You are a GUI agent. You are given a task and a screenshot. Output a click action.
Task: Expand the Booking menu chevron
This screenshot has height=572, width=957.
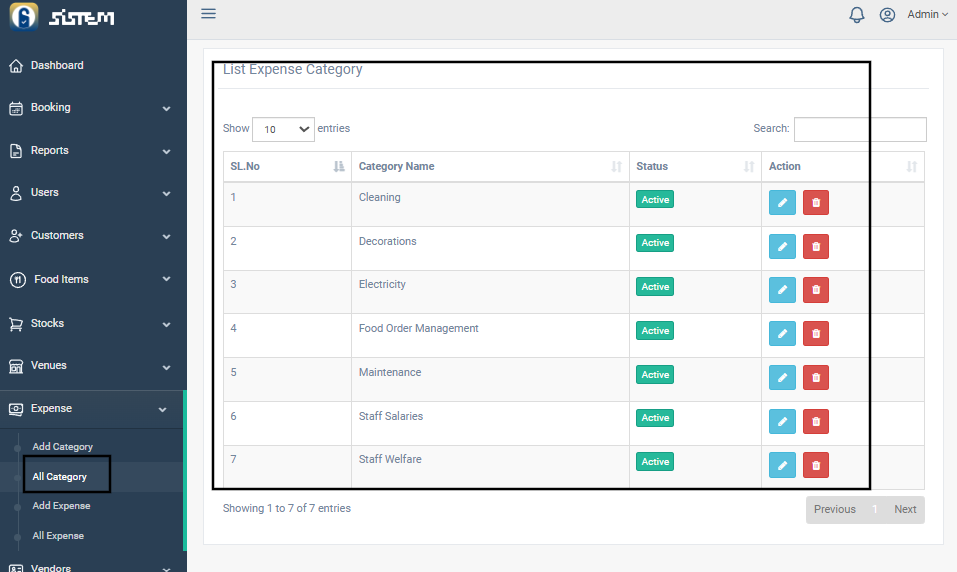coord(166,109)
